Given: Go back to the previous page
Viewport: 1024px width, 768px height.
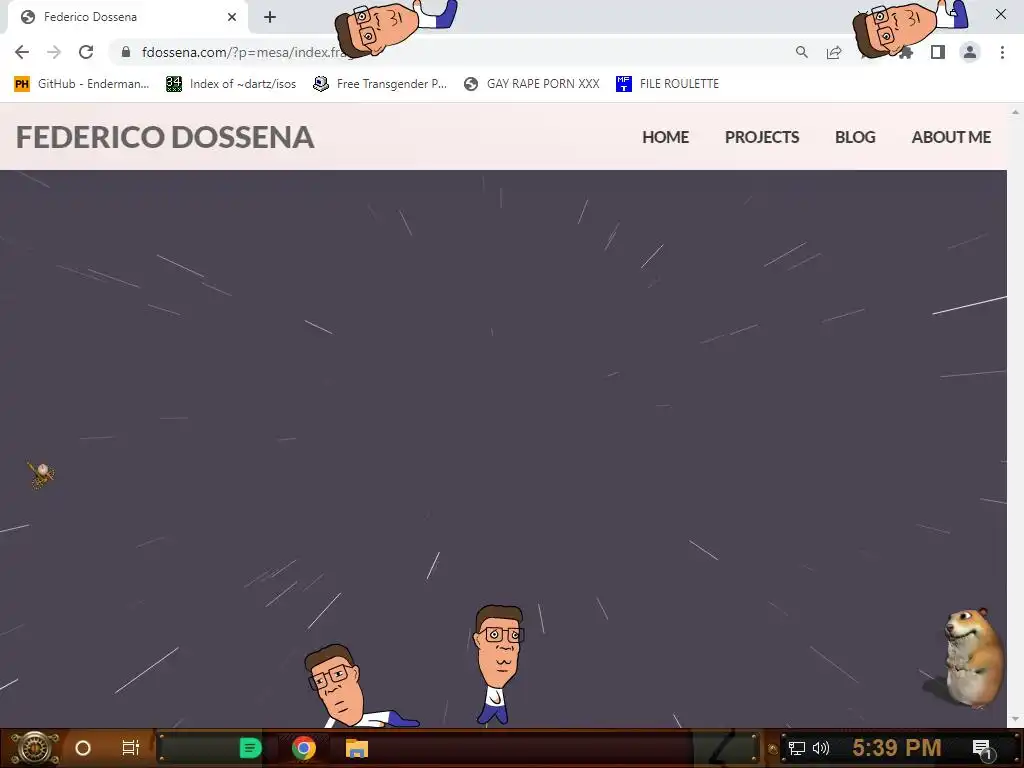Looking at the screenshot, I should pyautogui.click(x=22, y=52).
